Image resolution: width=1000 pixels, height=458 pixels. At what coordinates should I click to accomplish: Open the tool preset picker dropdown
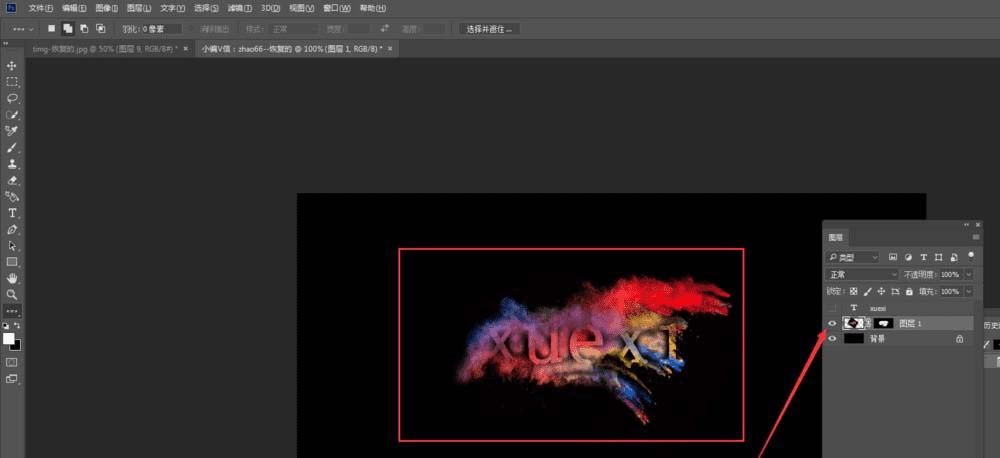(23, 29)
